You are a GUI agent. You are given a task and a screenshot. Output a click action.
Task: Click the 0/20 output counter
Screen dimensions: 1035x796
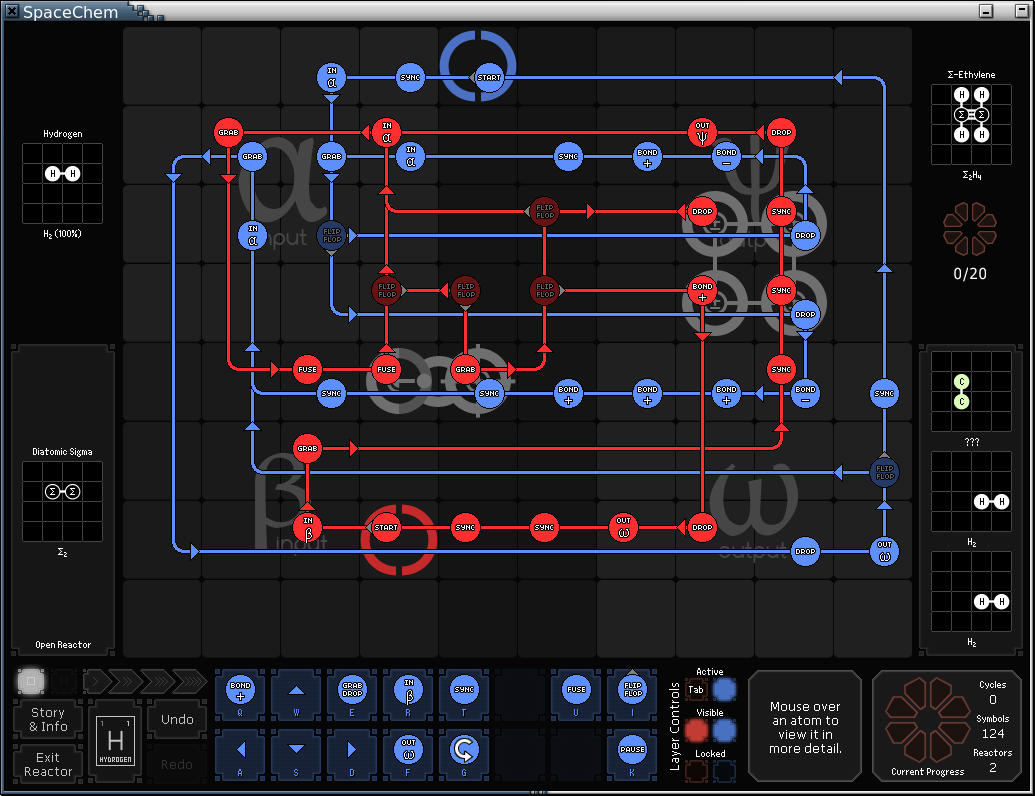coord(970,274)
